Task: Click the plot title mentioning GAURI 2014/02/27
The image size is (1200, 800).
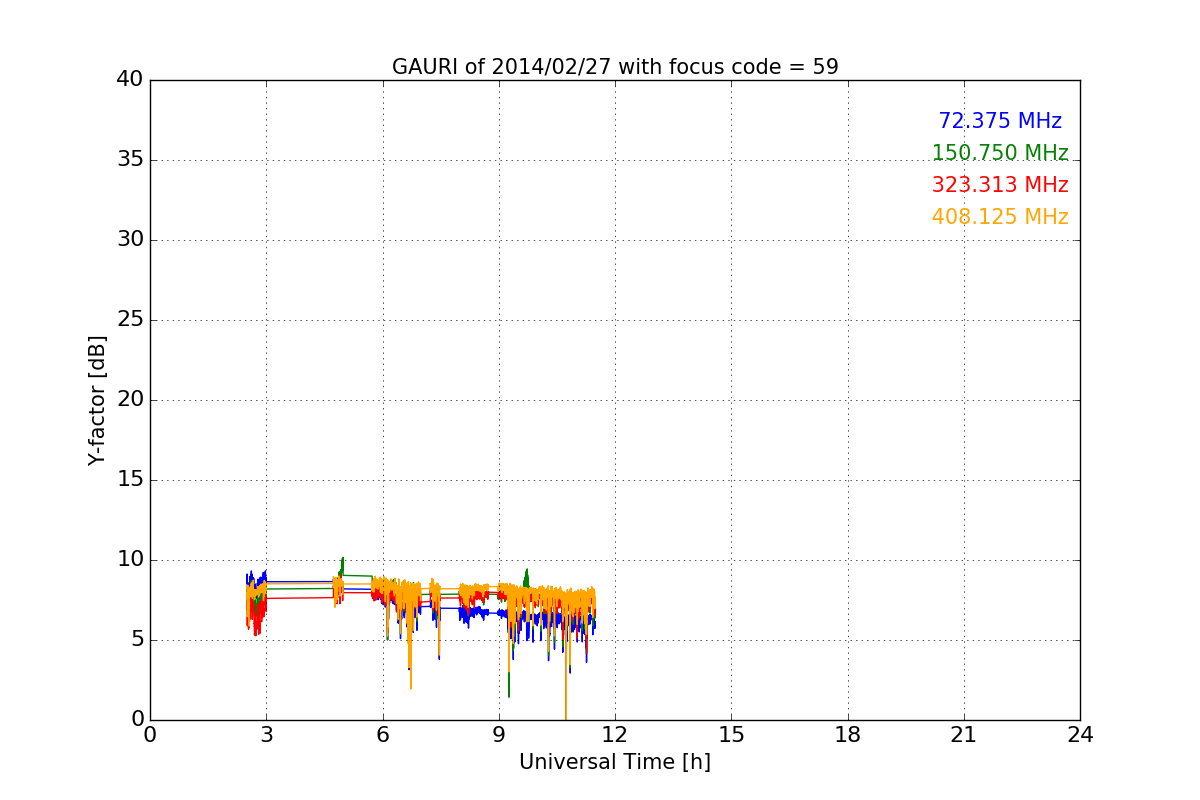Action: click(615, 67)
